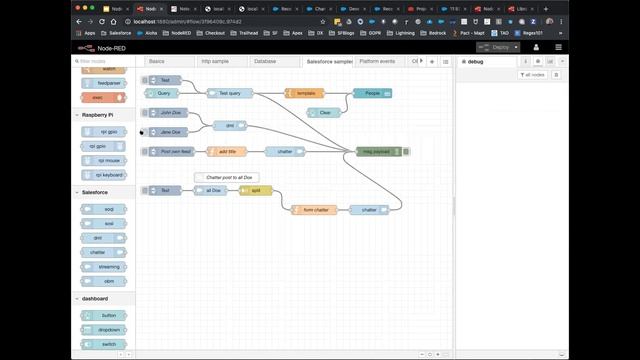Reload the browser page
The height and width of the screenshot is (360, 640).
coord(102,22)
